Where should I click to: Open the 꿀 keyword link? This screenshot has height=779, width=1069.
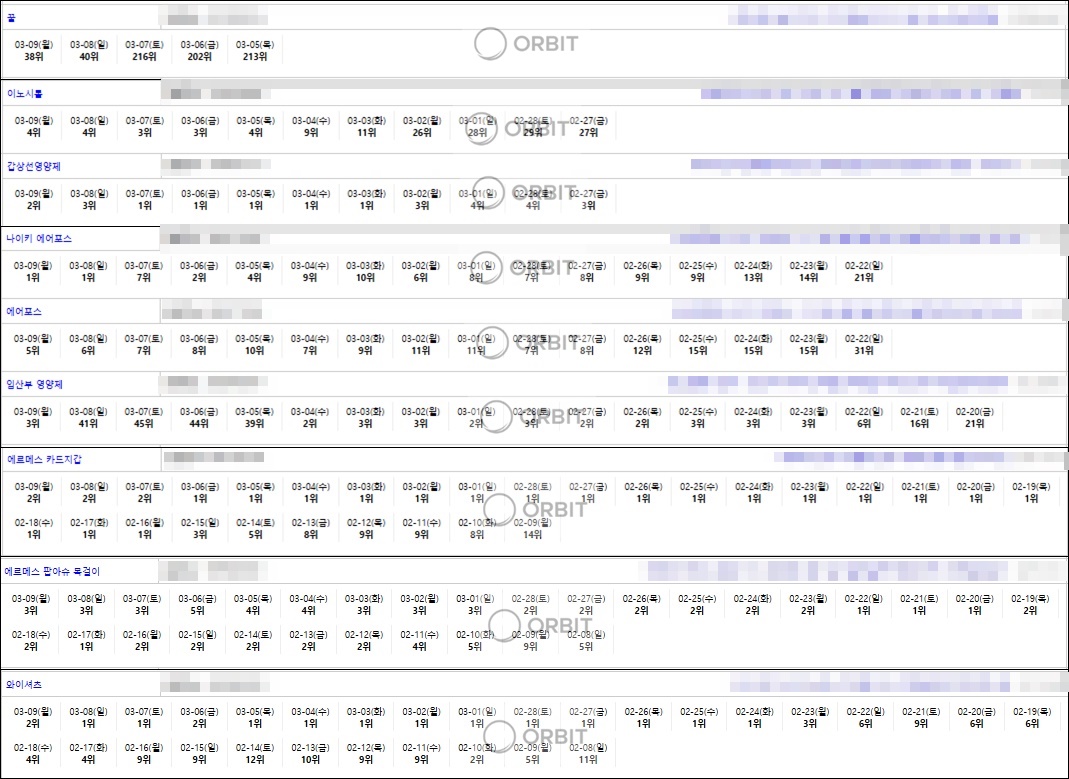pos(11,17)
